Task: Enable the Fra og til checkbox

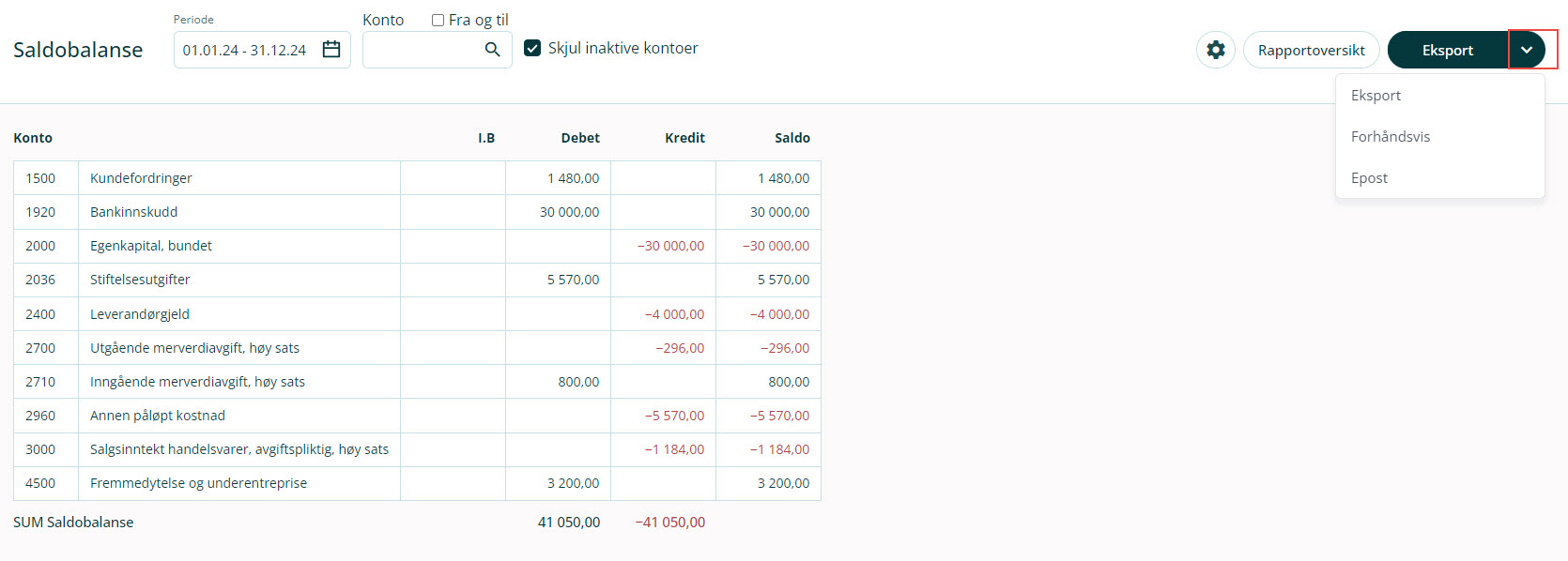Action: click(438, 20)
